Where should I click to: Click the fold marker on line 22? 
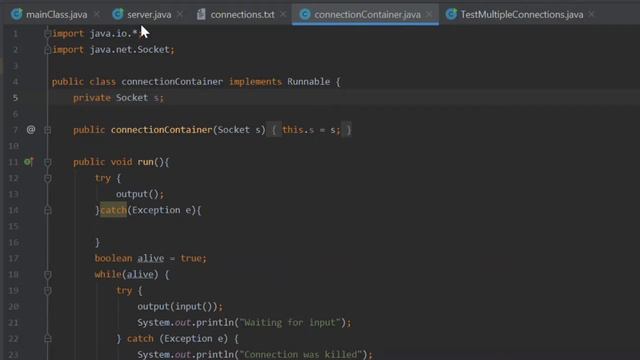[47, 339]
